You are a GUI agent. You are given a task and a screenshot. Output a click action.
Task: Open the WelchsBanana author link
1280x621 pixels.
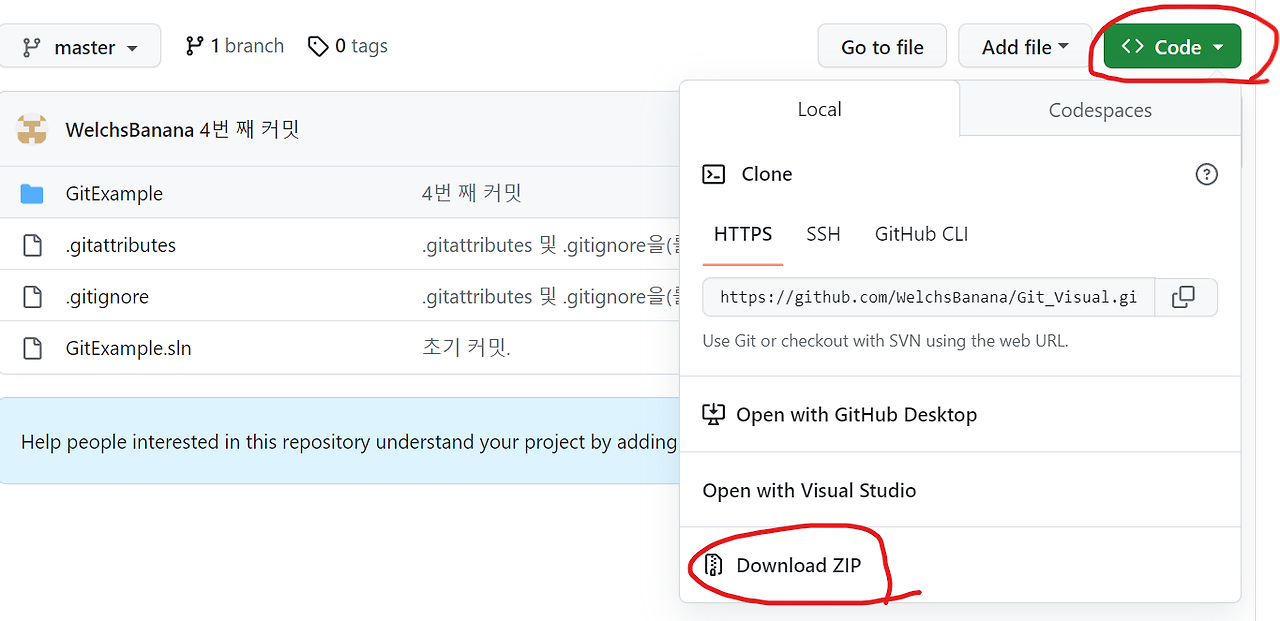pyautogui.click(x=130, y=130)
